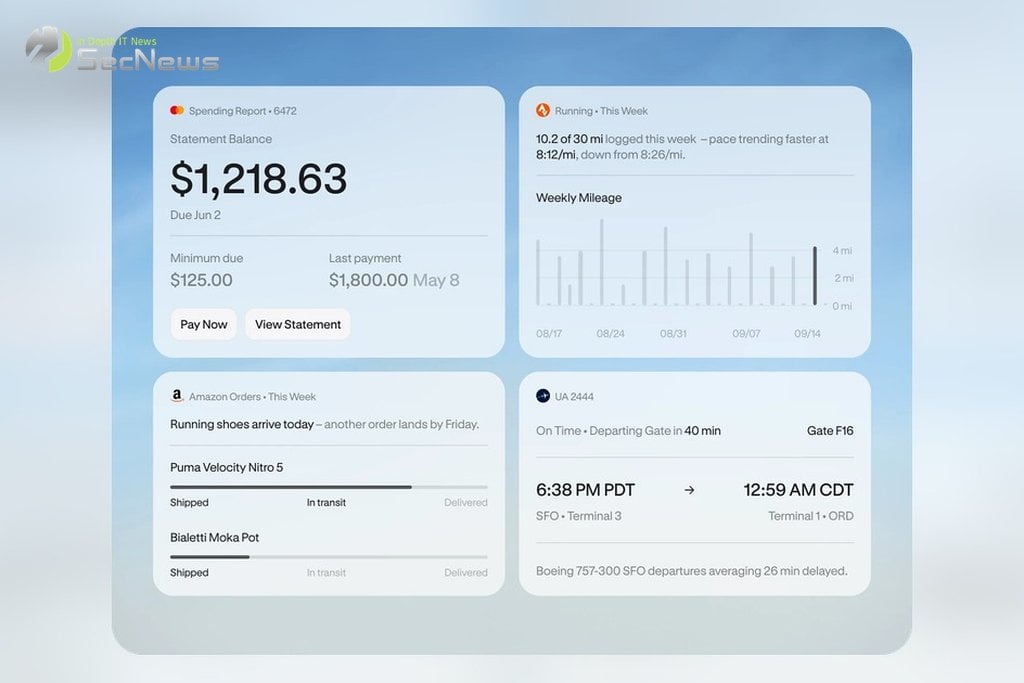This screenshot has height=683, width=1024.
Task: Click the Bialetti Moka Pot progress bar
Action: click(x=328, y=556)
